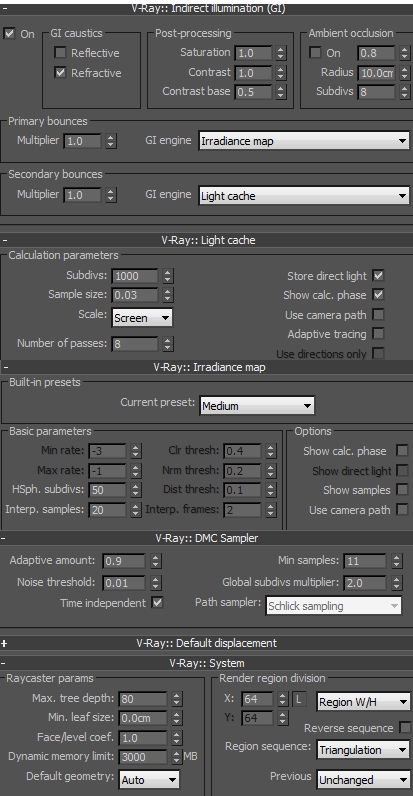The height and width of the screenshot is (796, 413).
Task: Click Global subdivs multiplier field
Action: coord(365,583)
